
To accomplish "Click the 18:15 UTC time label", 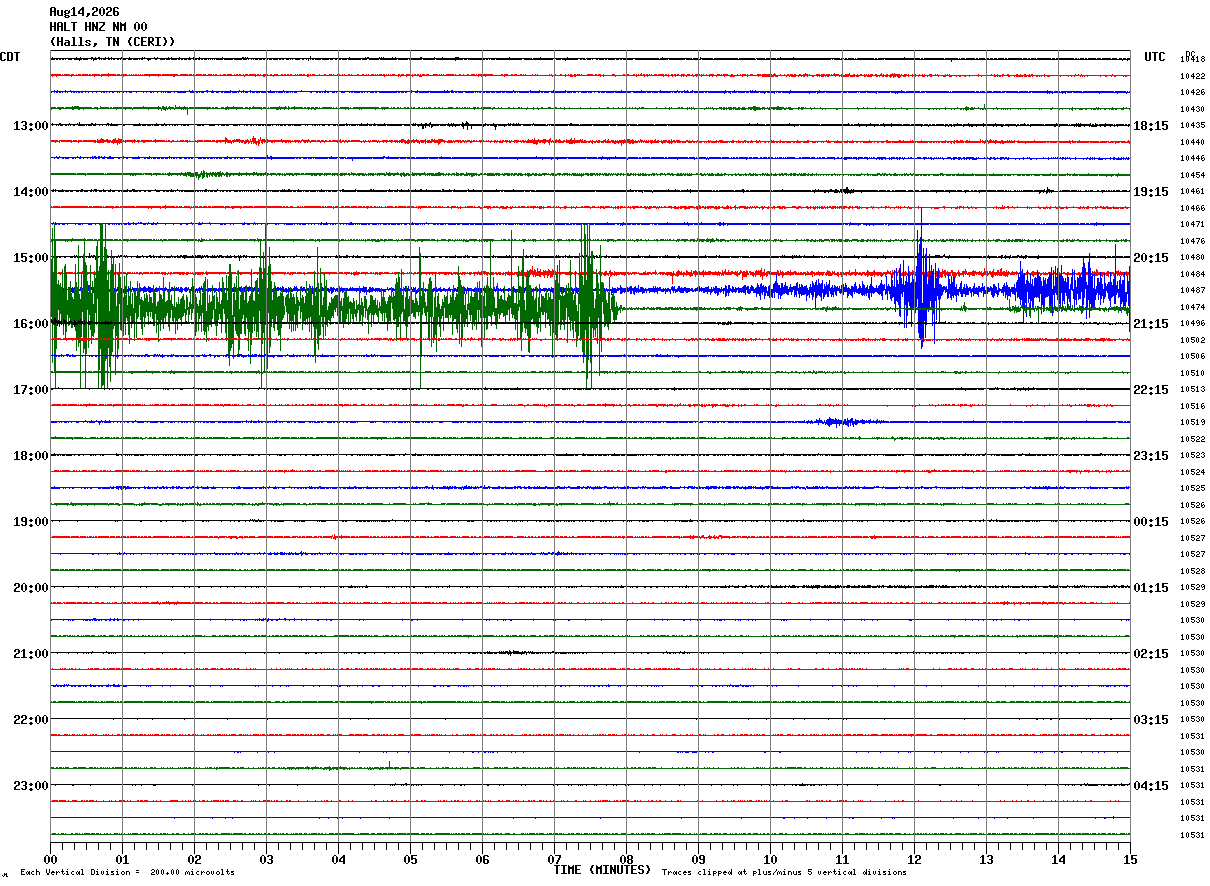I will tap(1150, 126).
